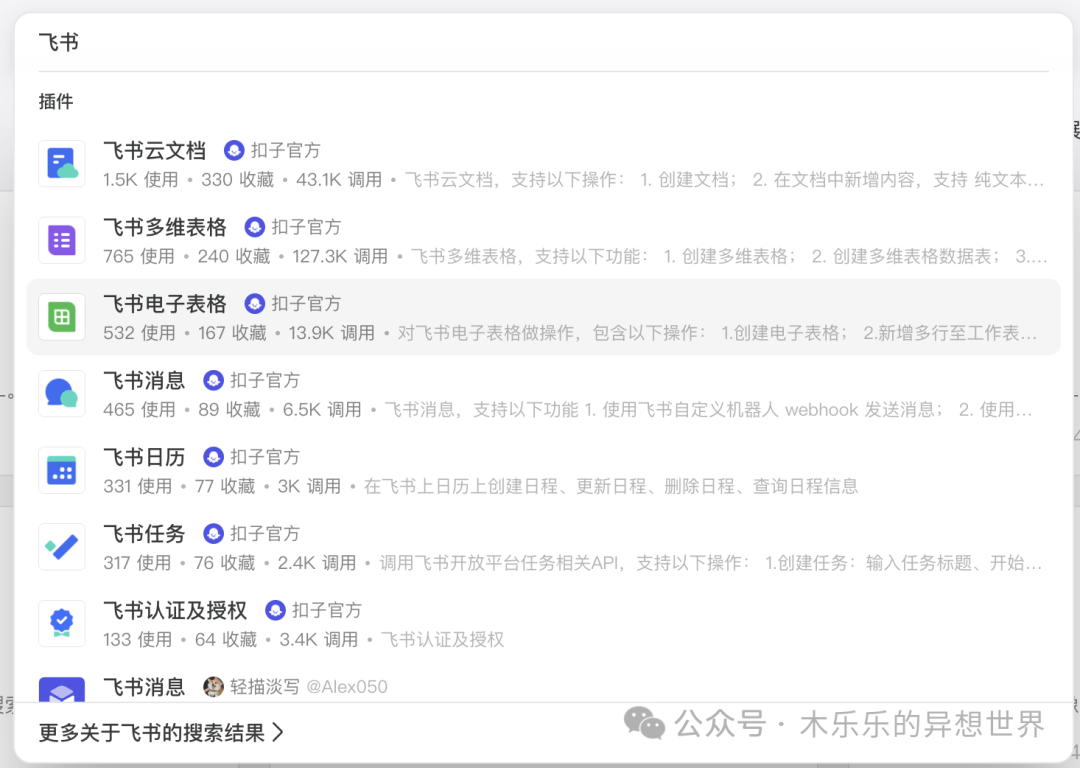This screenshot has width=1080, height=768.
Task: Click the 13.9K 调用 stat text
Action: (x=331, y=333)
